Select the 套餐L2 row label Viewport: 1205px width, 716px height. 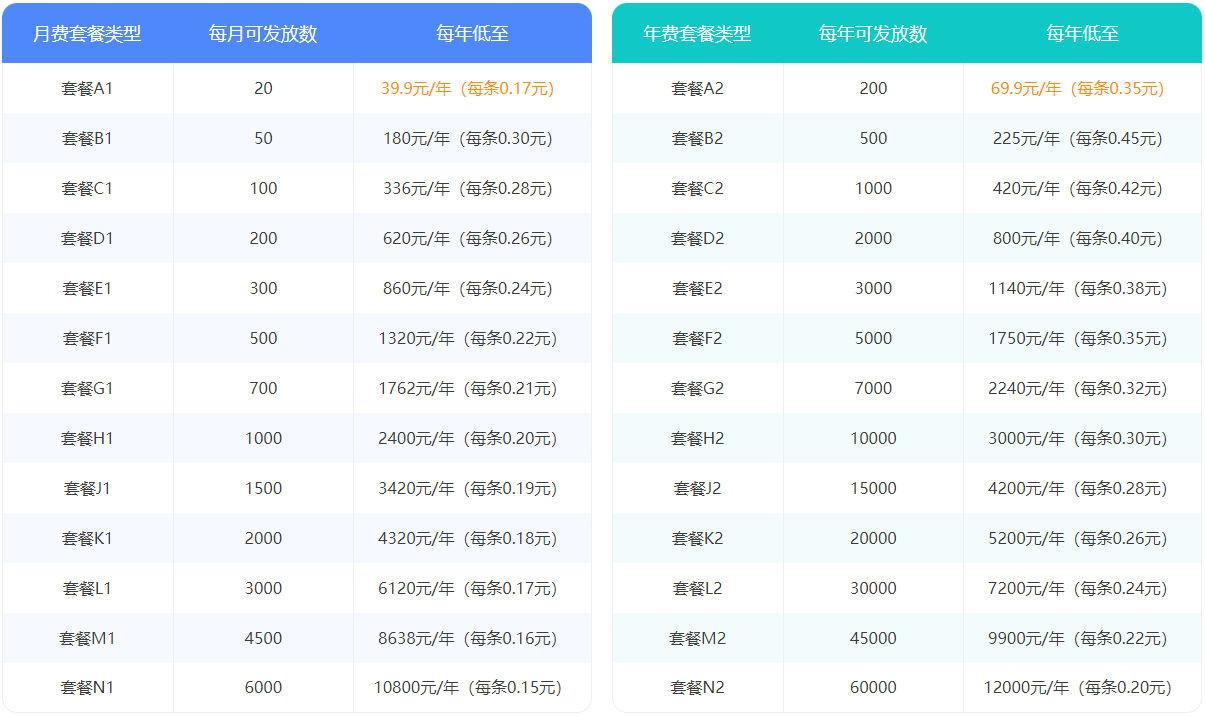[697, 588]
